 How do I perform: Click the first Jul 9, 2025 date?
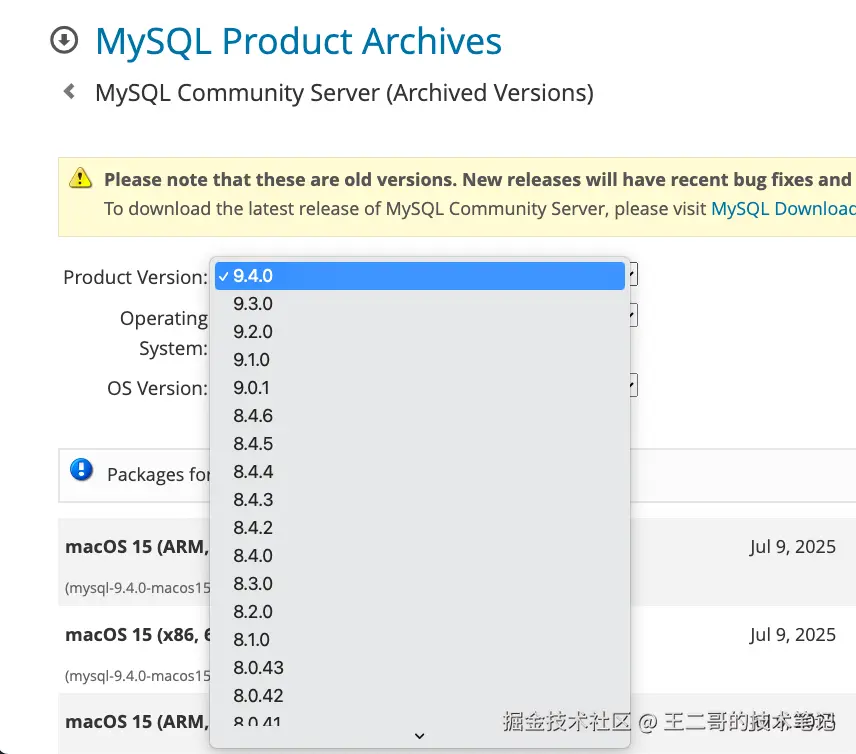point(792,547)
